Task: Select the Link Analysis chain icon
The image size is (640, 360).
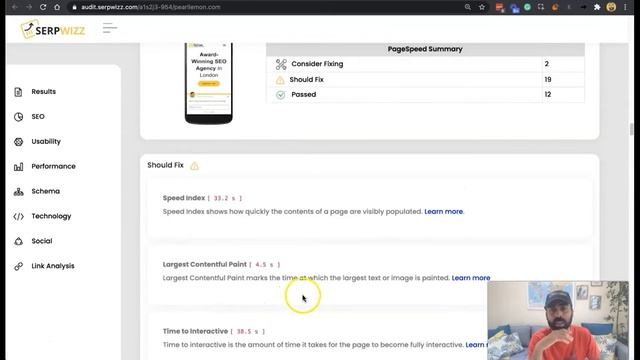Action: [x=18, y=266]
